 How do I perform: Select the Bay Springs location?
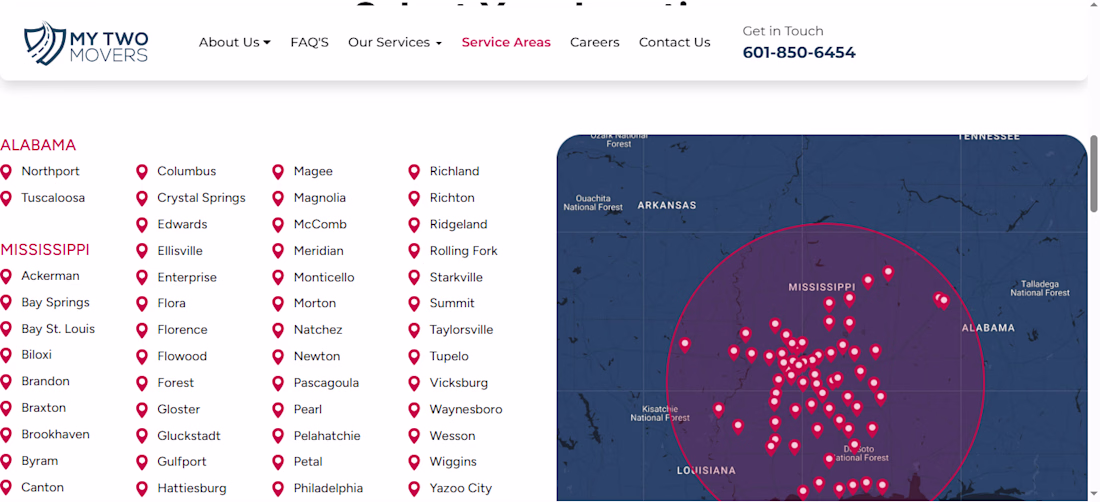coord(55,303)
